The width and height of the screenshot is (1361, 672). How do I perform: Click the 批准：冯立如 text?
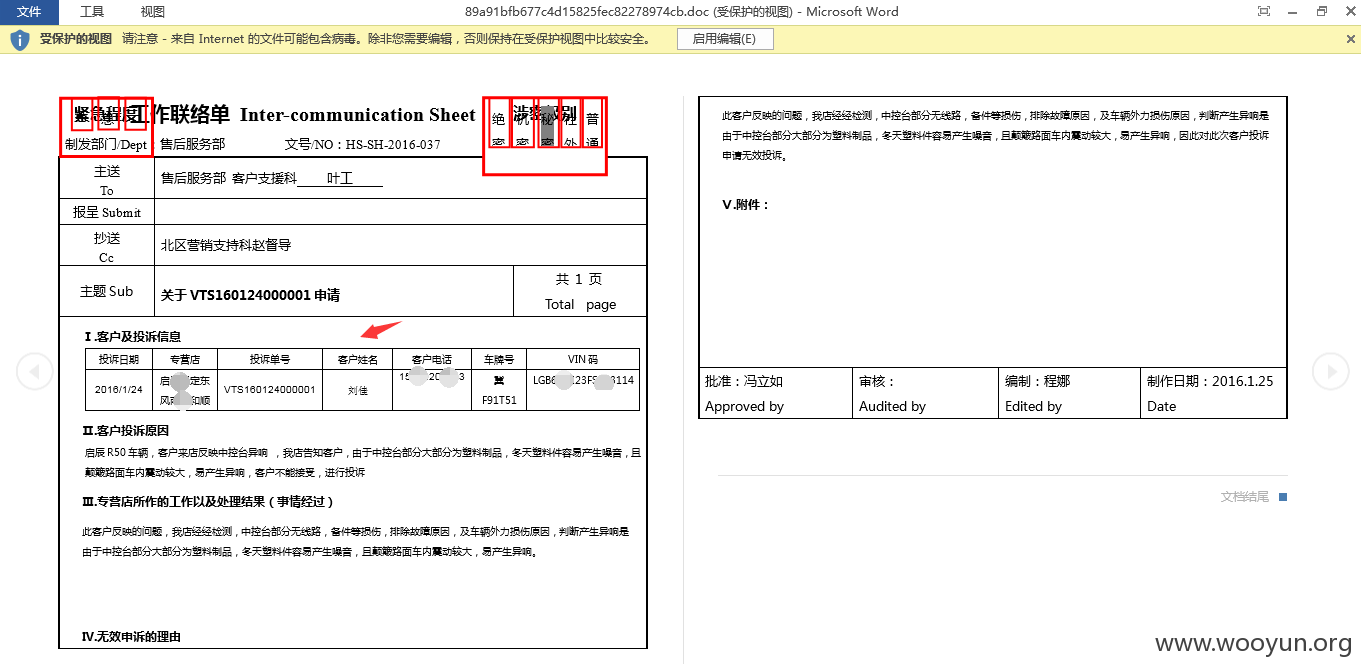pyautogui.click(x=744, y=381)
